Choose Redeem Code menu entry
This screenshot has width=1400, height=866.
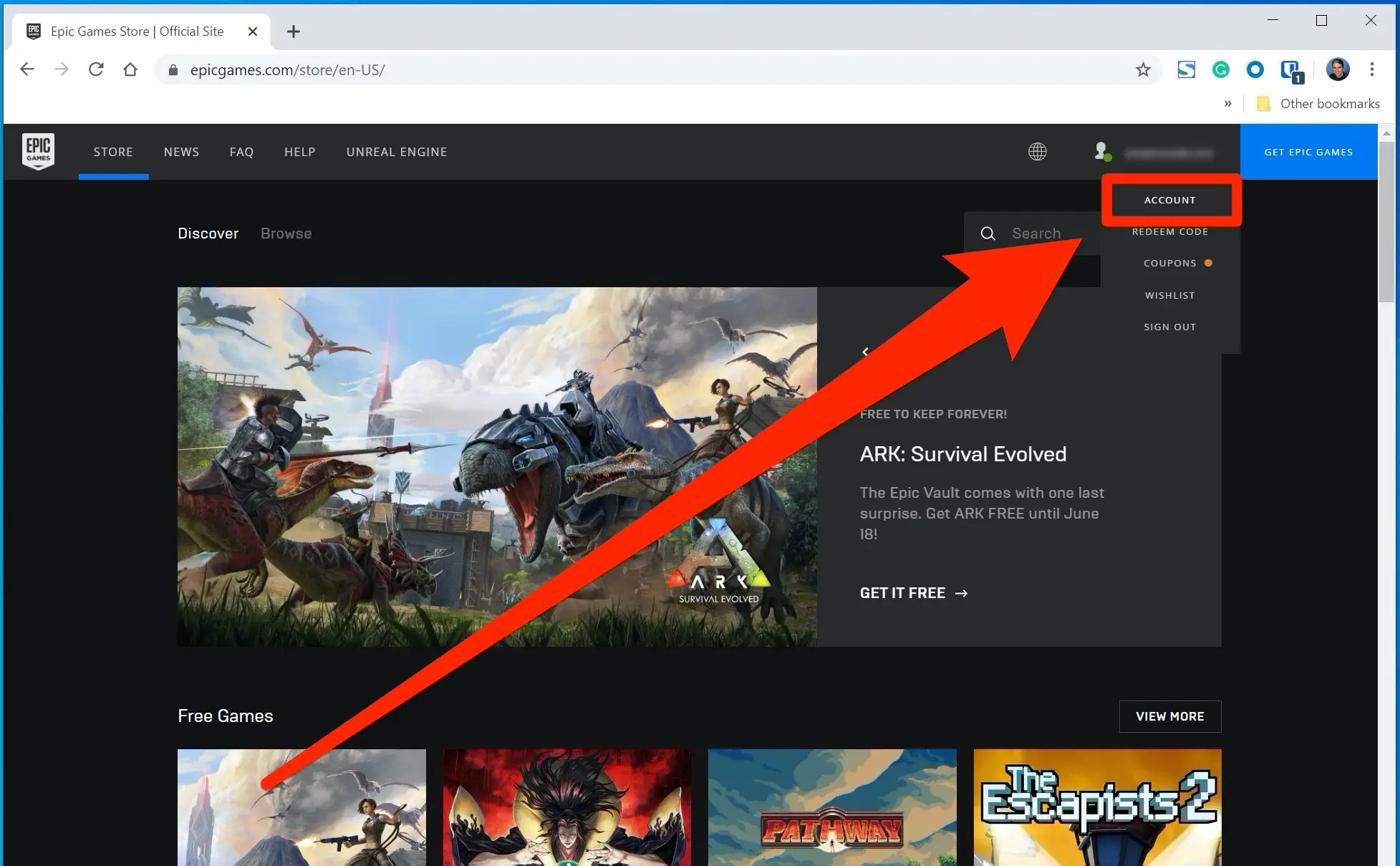(1169, 231)
